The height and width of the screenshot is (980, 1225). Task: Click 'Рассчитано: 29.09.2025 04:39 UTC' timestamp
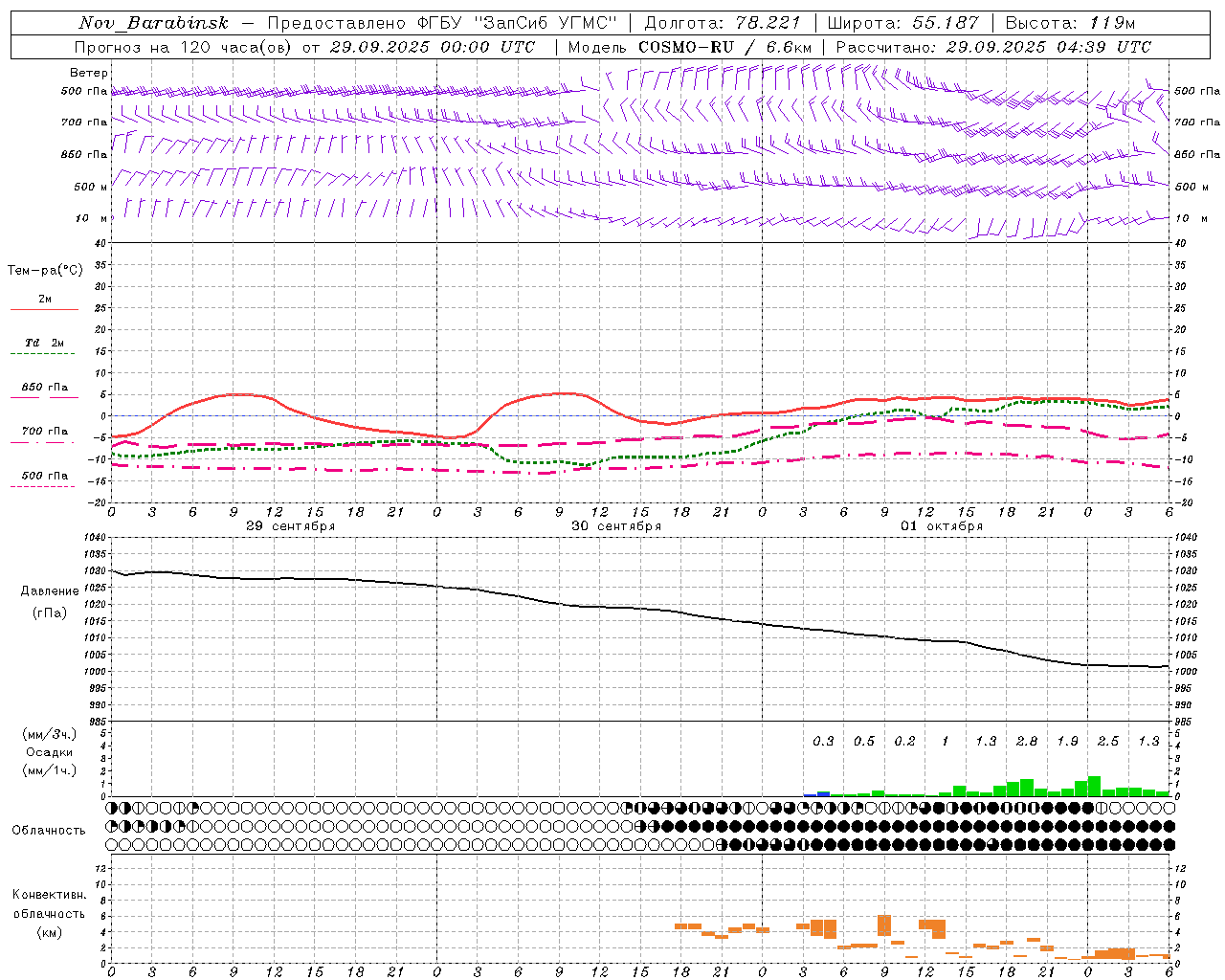click(x=993, y=47)
